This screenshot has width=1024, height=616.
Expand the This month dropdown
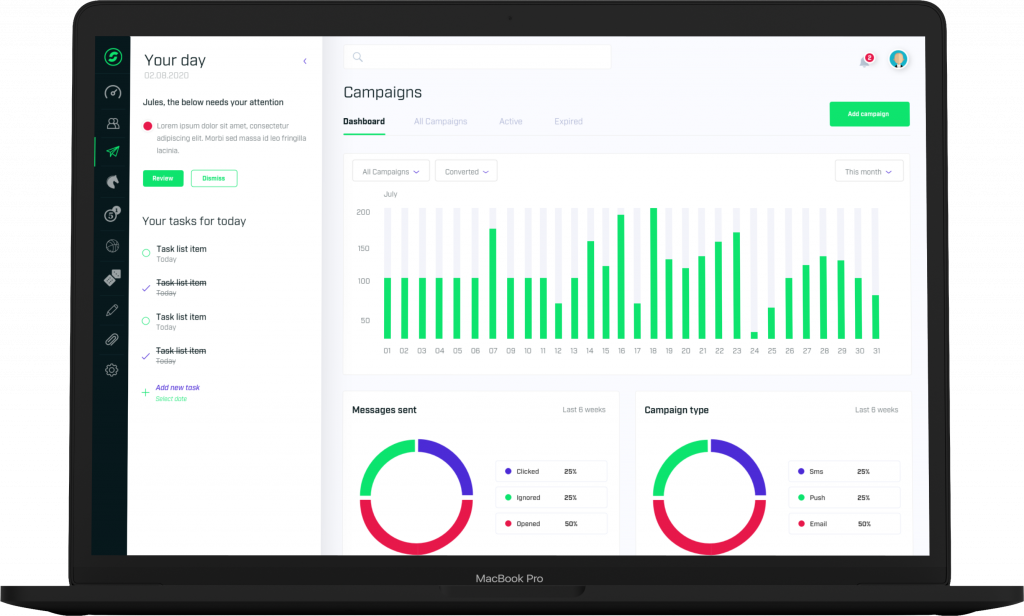pyautogui.click(x=868, y=172)
